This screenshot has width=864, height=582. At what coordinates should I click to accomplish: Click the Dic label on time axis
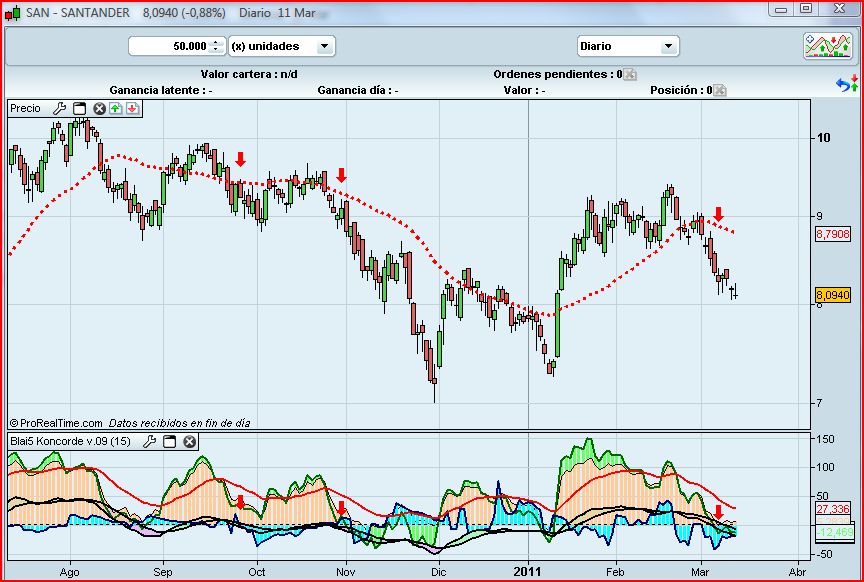[x=439, y=572]
